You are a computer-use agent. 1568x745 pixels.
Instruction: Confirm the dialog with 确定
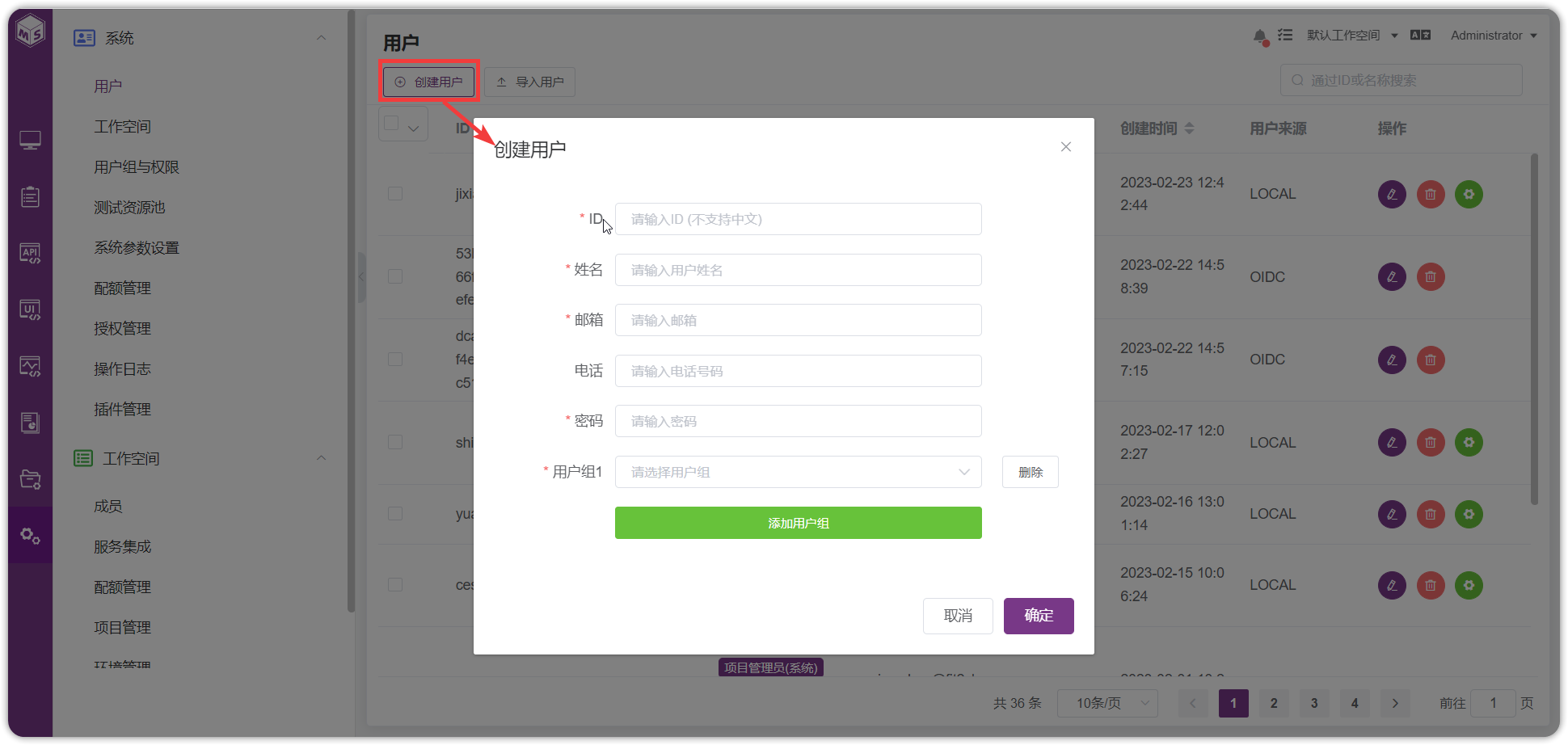click(1039, 616)
